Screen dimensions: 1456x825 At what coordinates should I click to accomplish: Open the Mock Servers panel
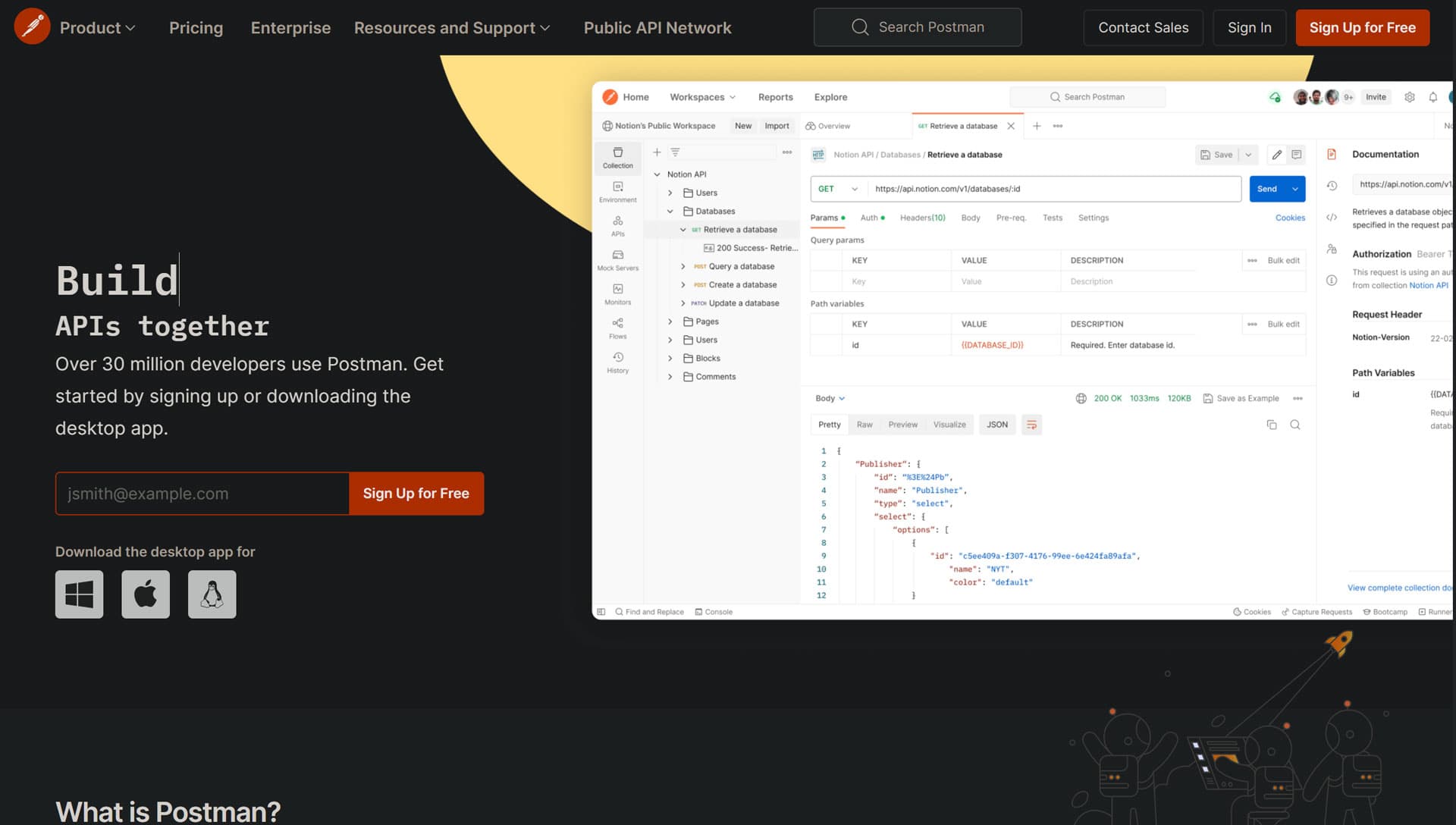pos(617,260)
